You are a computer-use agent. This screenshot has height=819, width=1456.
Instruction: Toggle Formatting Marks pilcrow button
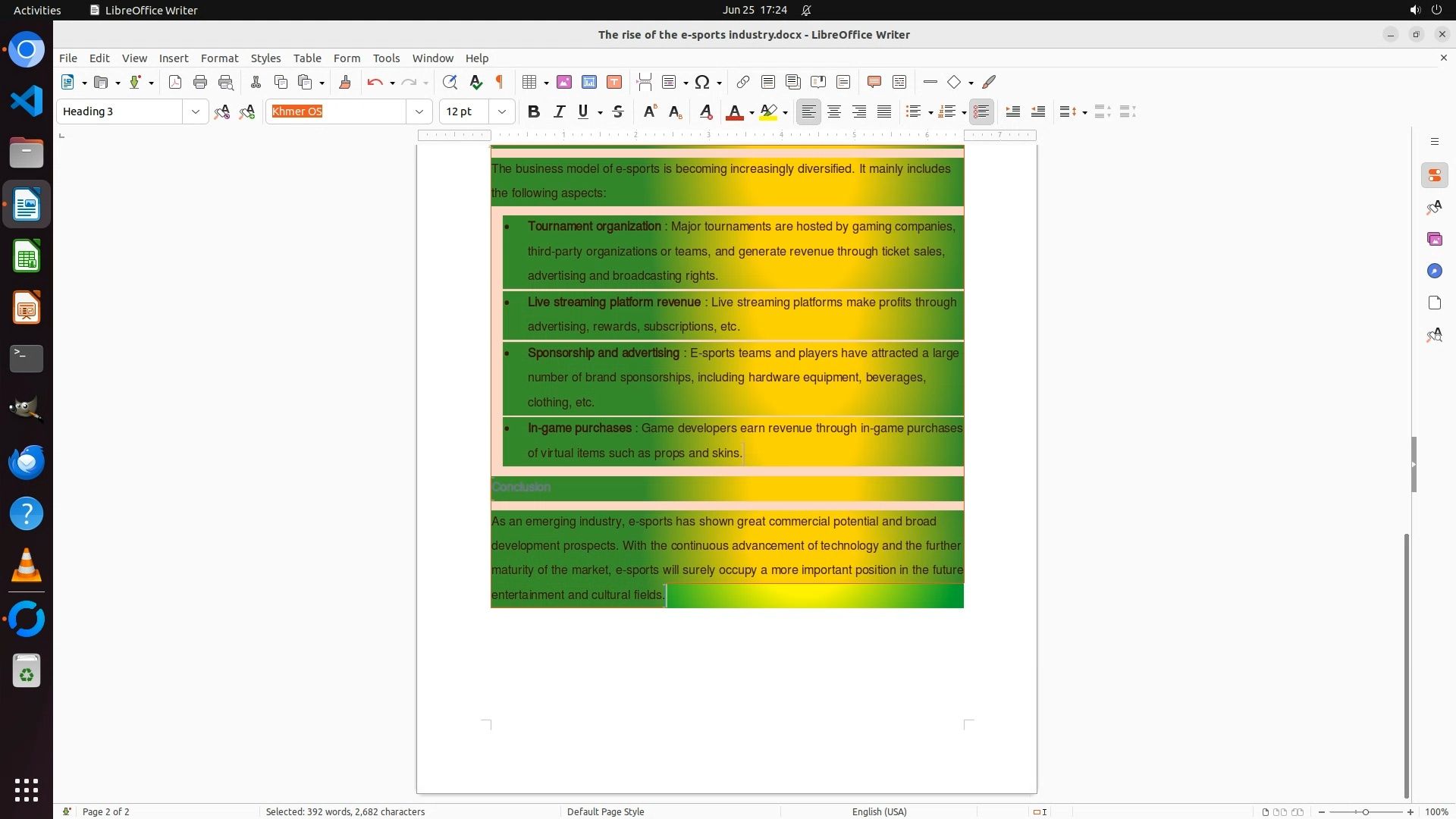[500, 82]
